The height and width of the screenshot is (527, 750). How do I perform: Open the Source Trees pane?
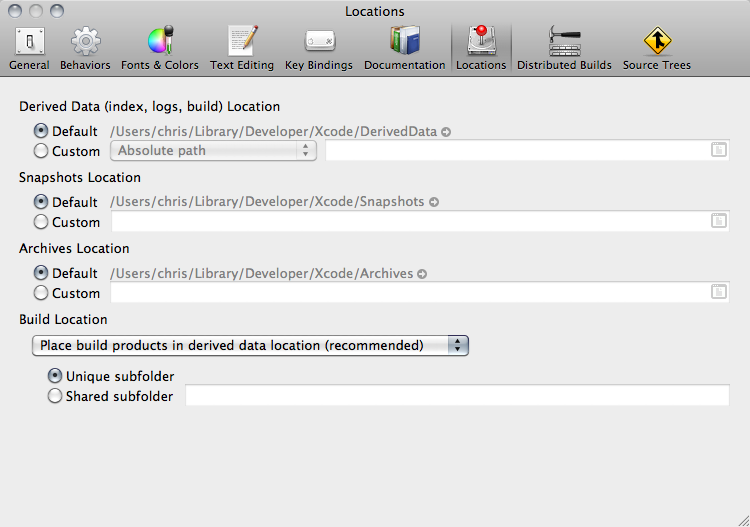click(657, 49)
